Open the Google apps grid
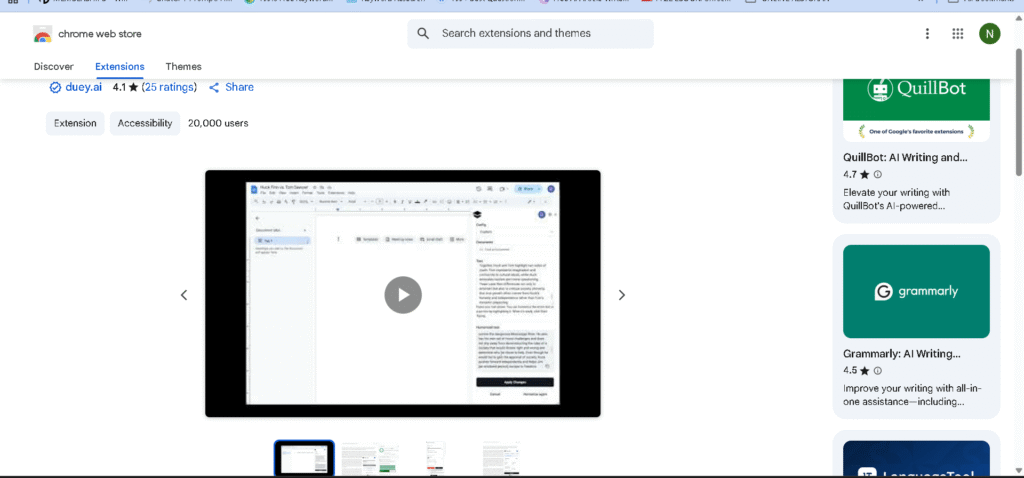1024x478 pixels. 957,34
